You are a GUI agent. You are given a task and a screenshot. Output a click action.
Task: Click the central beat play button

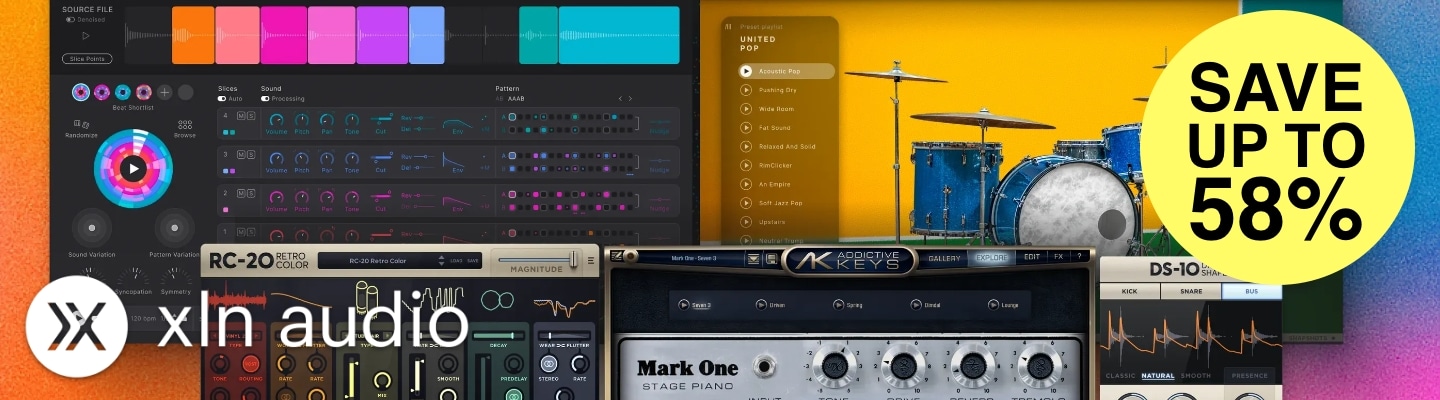point(133,168)
